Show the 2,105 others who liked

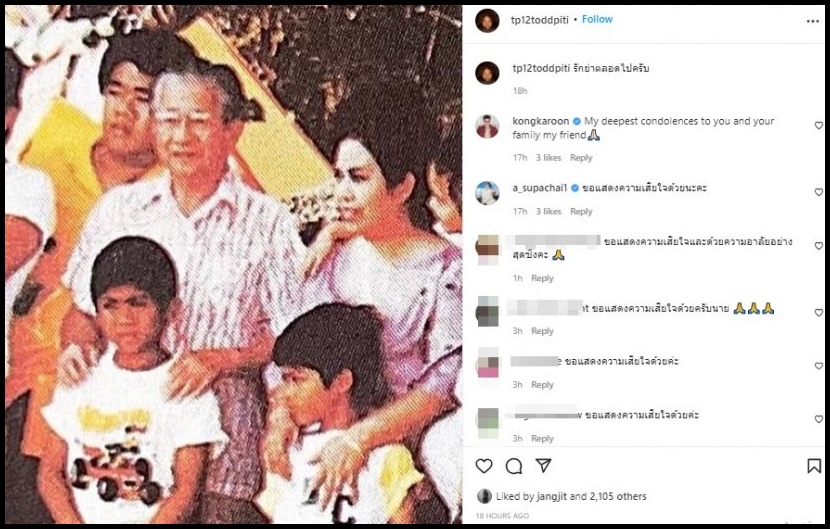[x=618, y=497]
